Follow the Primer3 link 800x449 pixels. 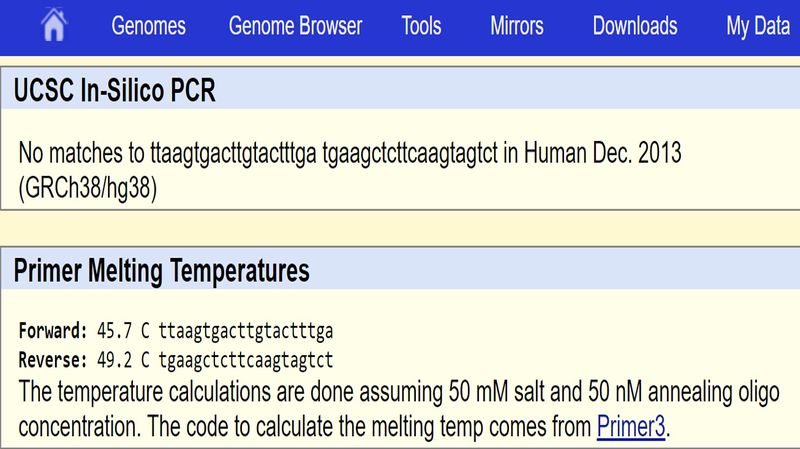click(630, 427)
